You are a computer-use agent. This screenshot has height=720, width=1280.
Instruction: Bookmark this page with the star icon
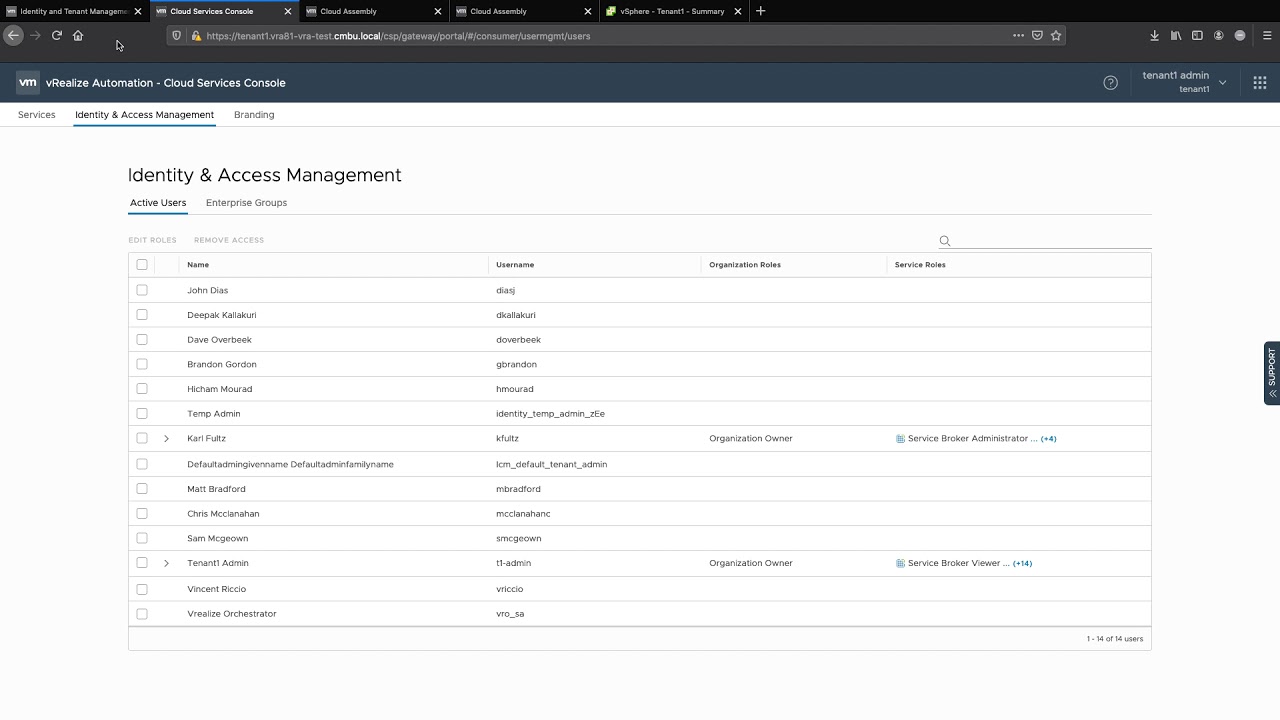click(x=1056, y=35)
